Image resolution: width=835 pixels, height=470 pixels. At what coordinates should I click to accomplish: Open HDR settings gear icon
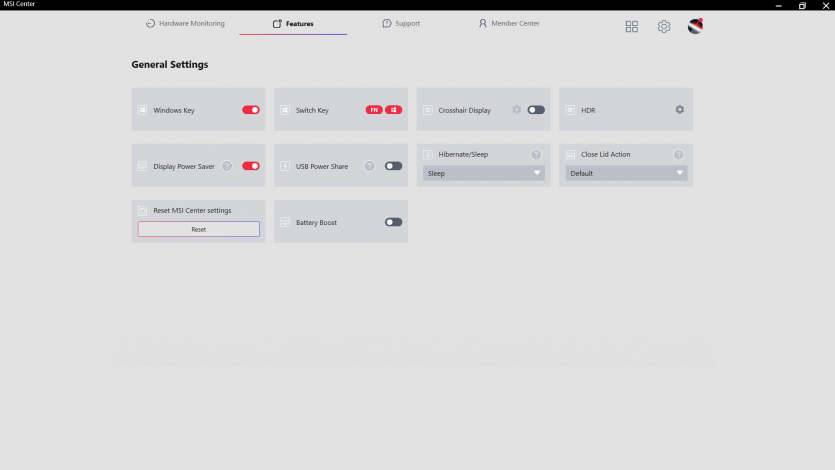[680, 110]
